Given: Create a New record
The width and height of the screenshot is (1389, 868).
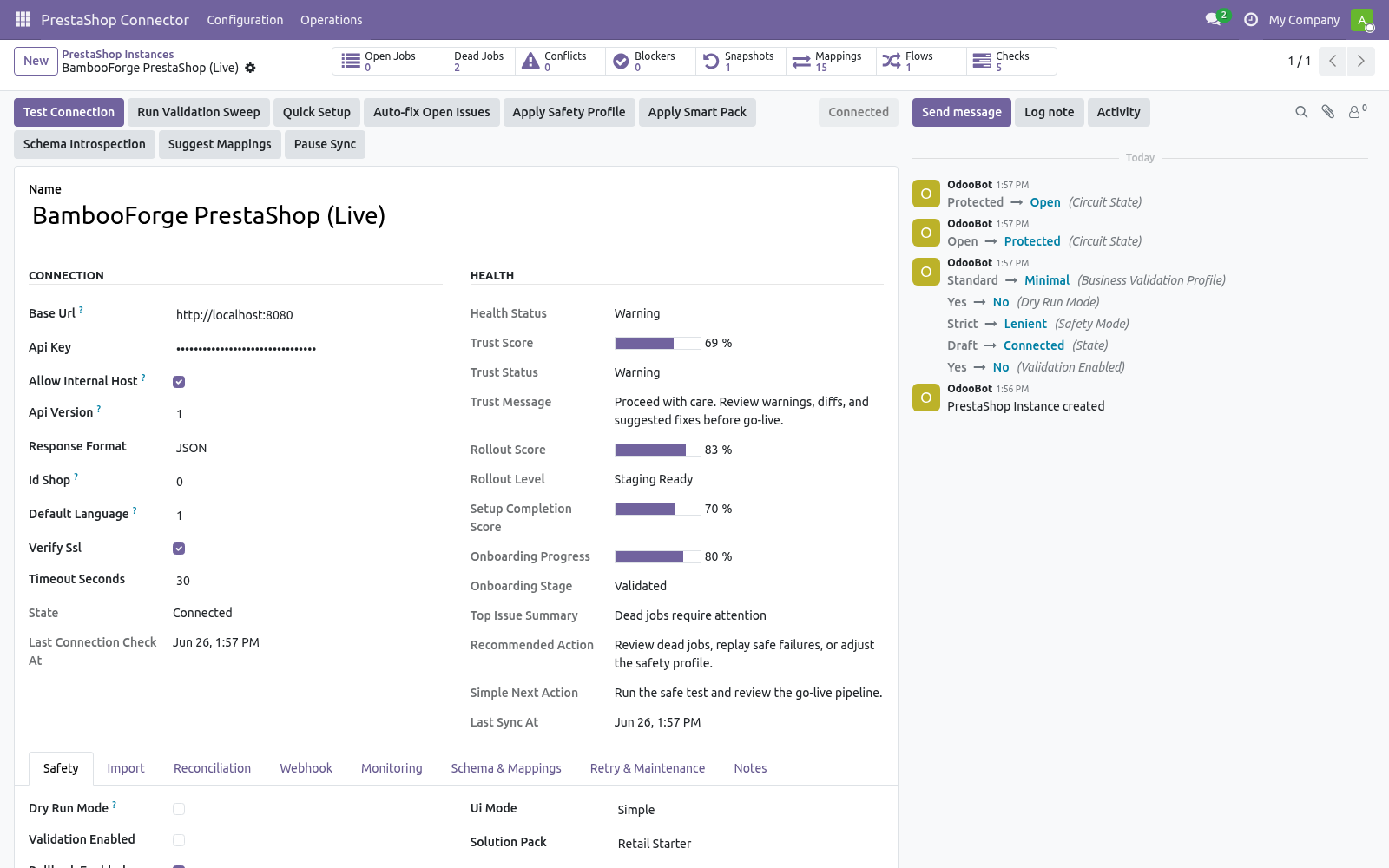Looking at the screenshot, I should point(36,61).
